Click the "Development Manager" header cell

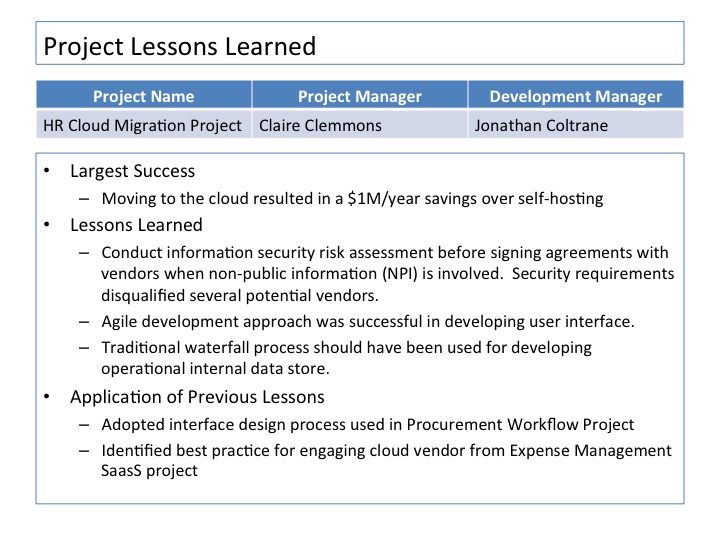(x=576, y=97)
